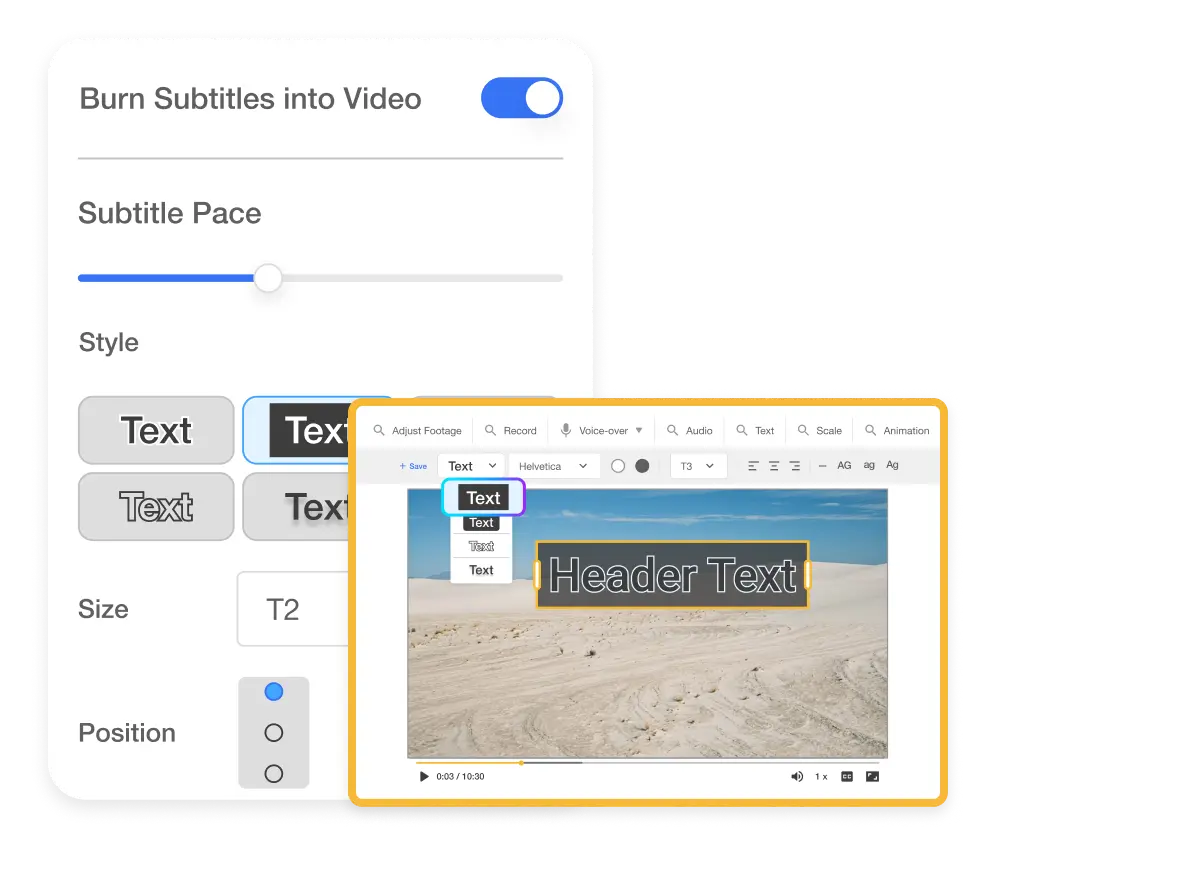Select the top Position radio button
1200x876 pixels.
tap(274, 692)
